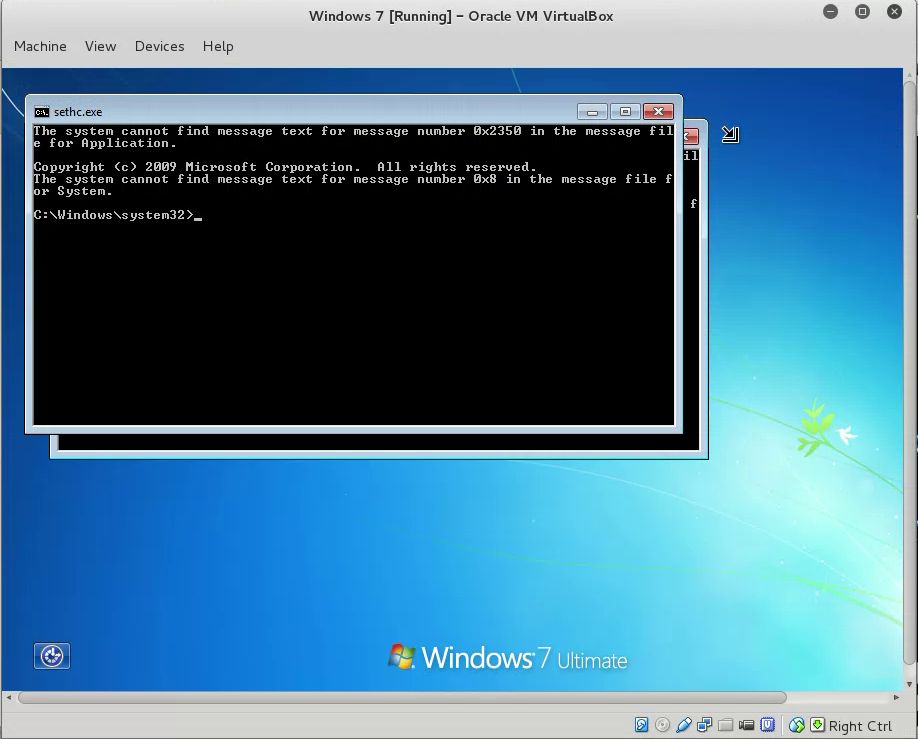Click the vertical scrollbar of the VM view
Image resolution: width=918 pixels, height=739 pixels.
(909, 372)
